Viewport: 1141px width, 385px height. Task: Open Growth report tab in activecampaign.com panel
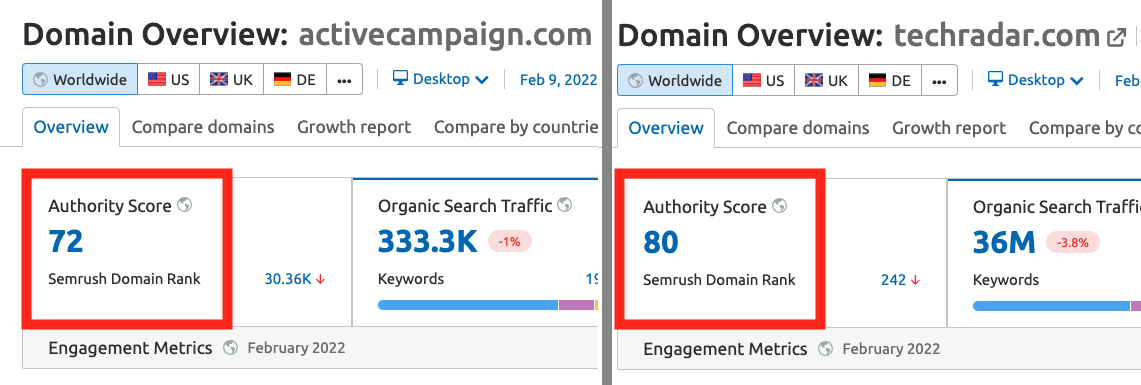point(354,127)
